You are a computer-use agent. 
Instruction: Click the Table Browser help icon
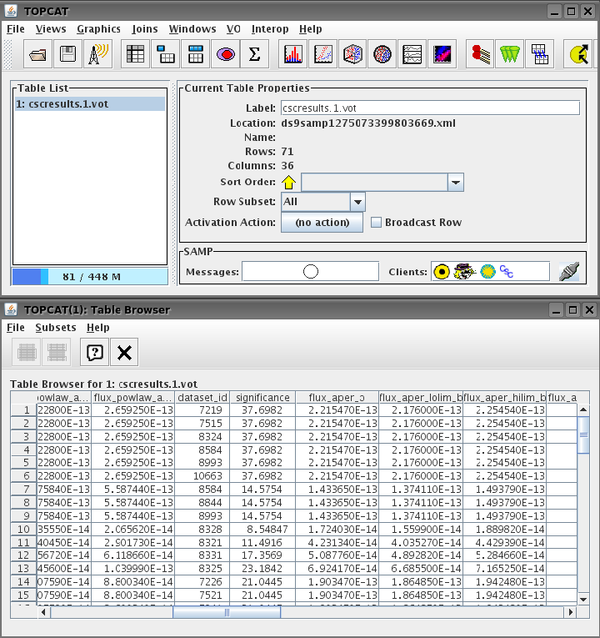(94, 352)
